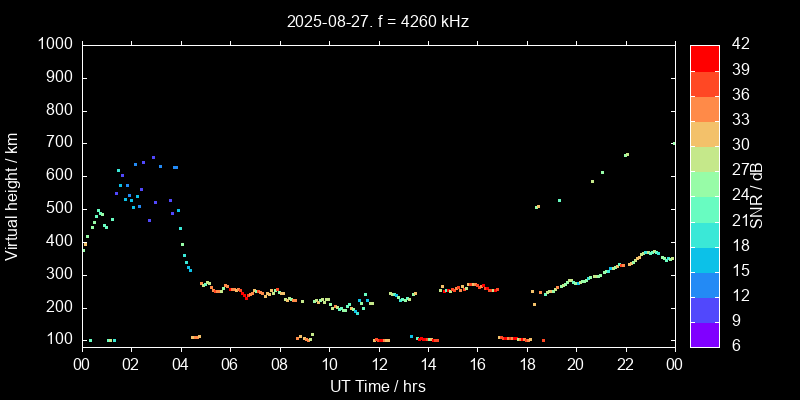Click the plot title showing 2025-08-27 4260 kHz
Viewport: 800px width, 400px height.
tap(378, 20)
